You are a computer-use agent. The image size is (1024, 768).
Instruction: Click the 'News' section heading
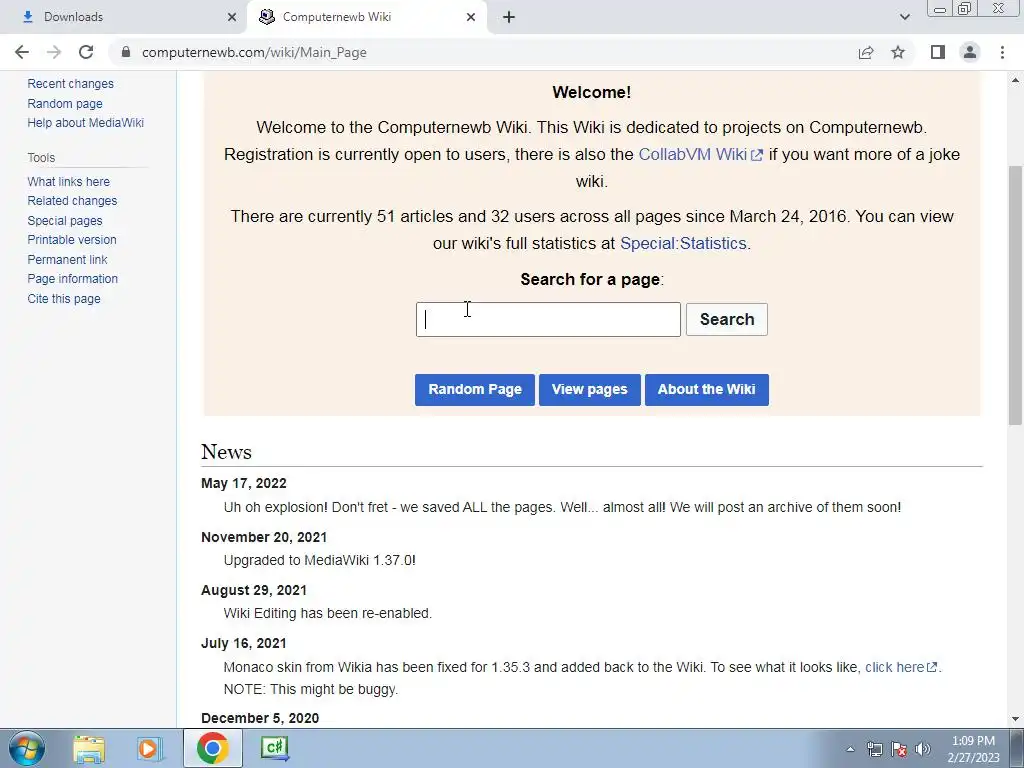point(226,452)
